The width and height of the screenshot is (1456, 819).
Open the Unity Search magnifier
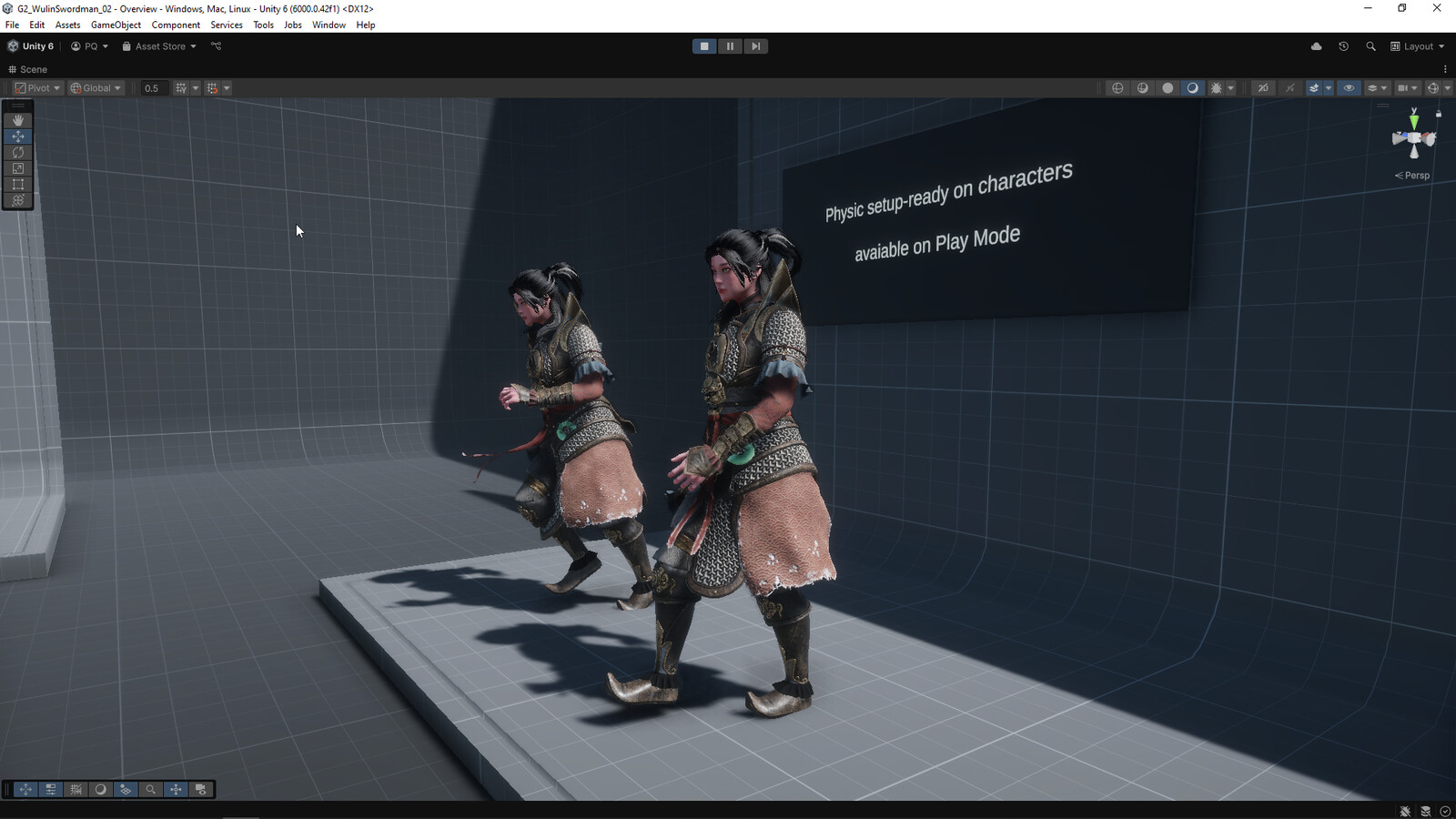[1370, 46]
